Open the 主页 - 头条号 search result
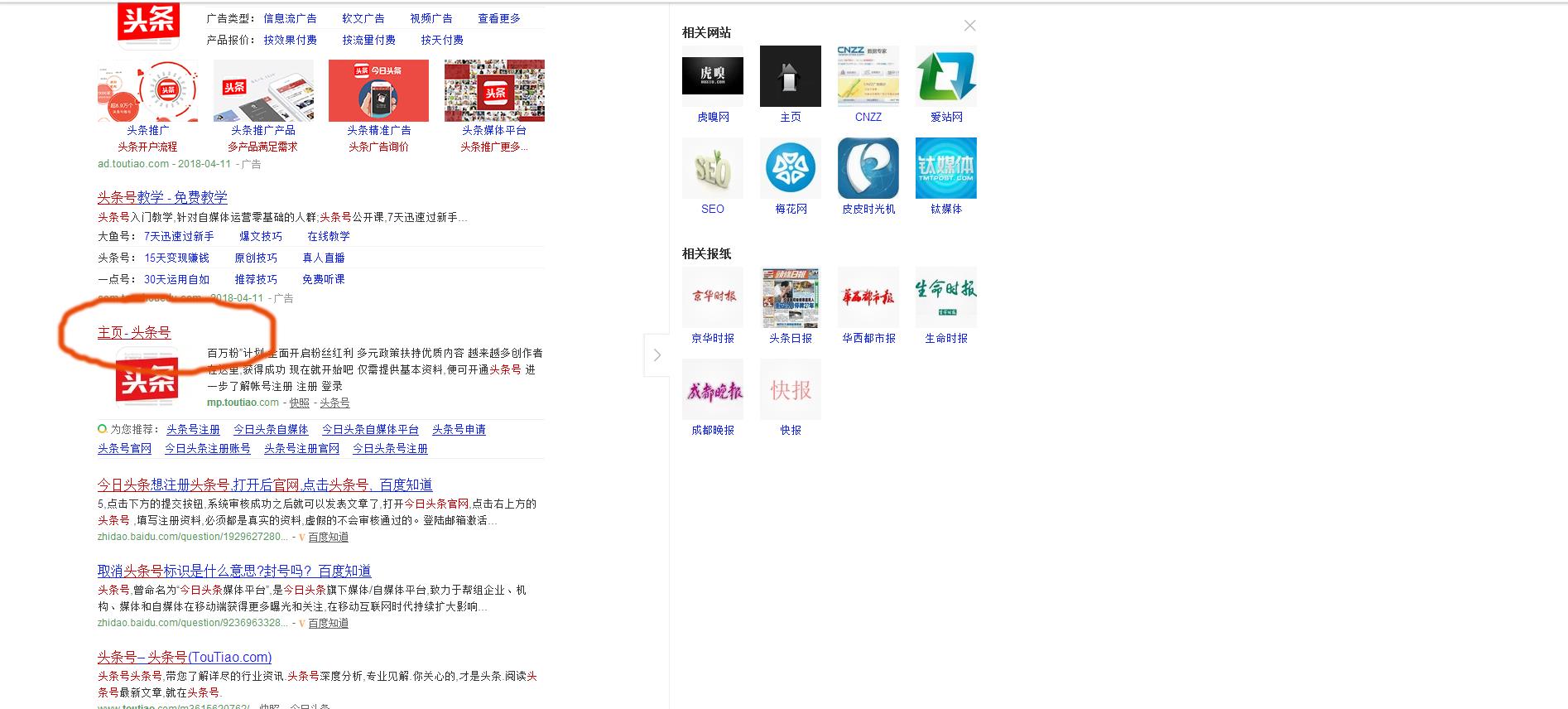The height and width of the screenshot is (709, 1568). pyautogui.click(x=134, y=332)
